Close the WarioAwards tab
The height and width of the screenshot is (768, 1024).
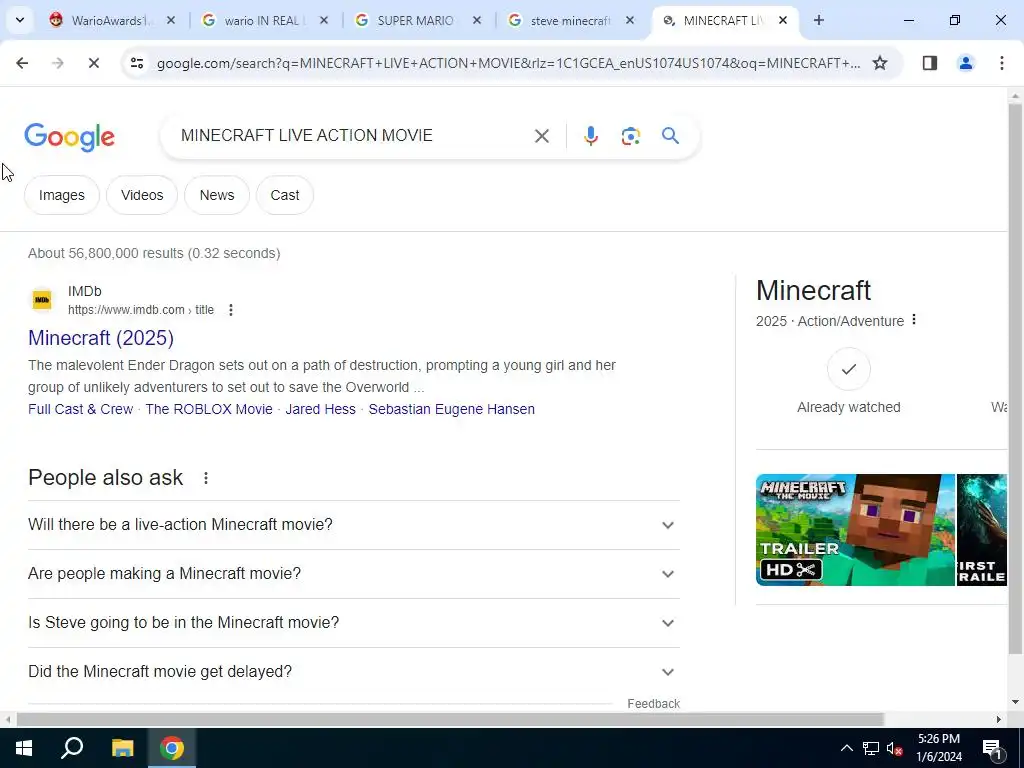[x=170, y=20]
